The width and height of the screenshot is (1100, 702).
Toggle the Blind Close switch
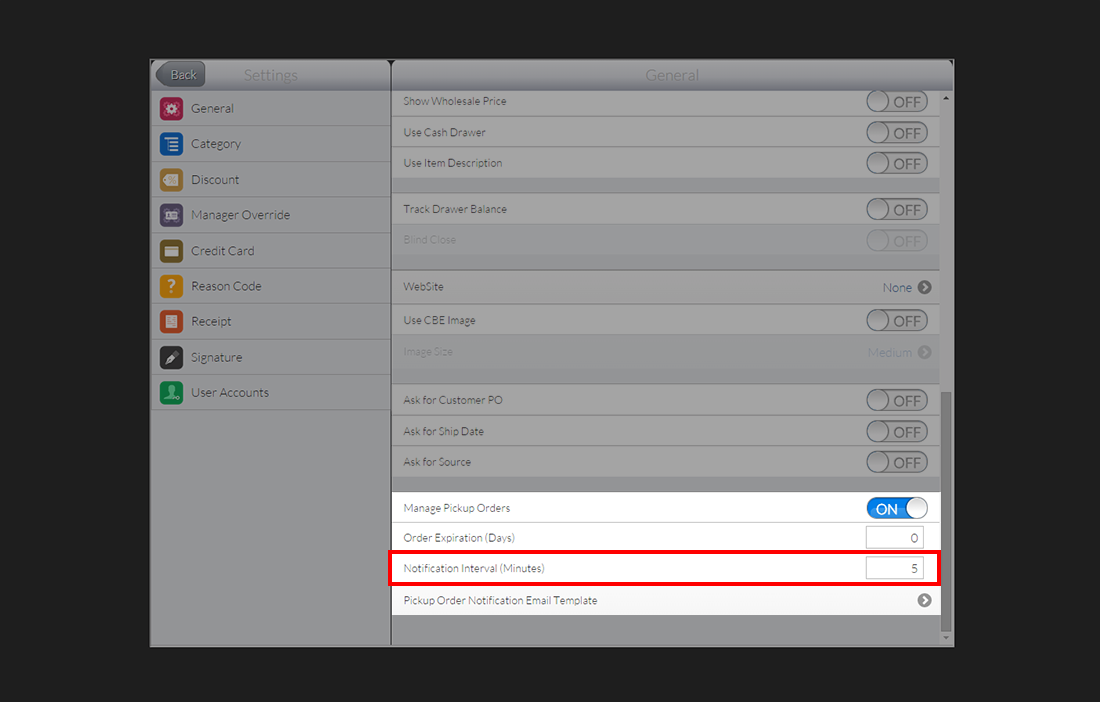tap(897, 241)
